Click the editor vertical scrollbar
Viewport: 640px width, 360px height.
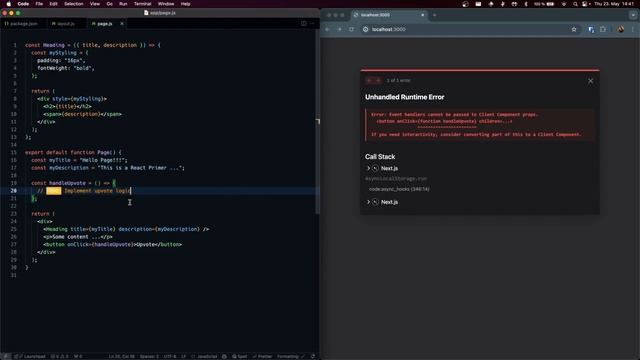[317, 122]
